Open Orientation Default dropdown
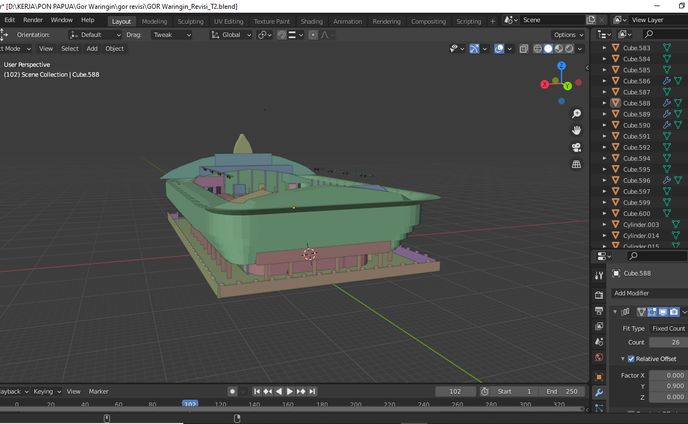The height and width of the screenshot is (424, 688). point(95,35)
